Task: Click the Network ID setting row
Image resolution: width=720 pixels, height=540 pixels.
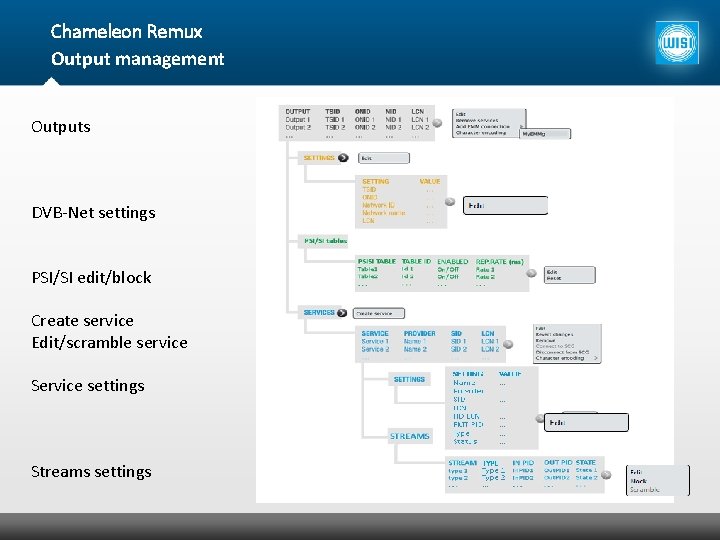Action: (398, 205)
